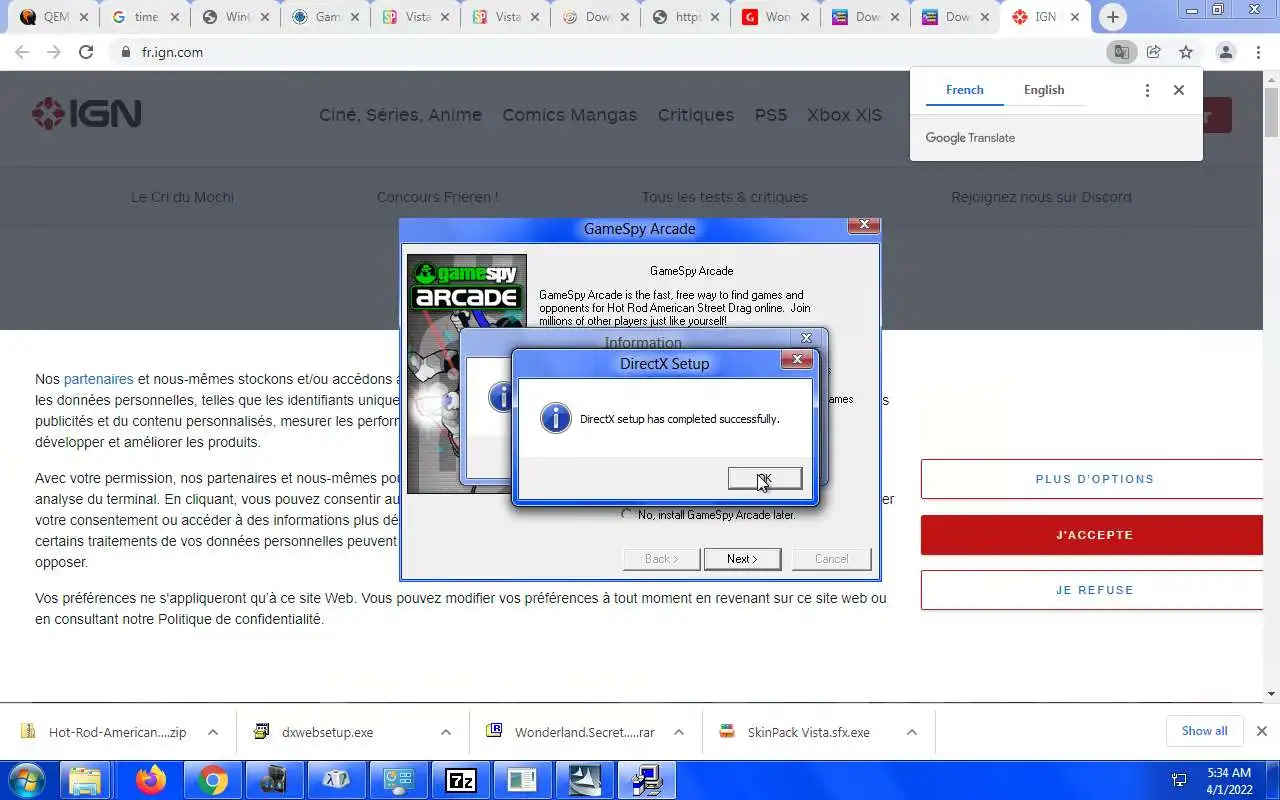Click Next in the GameSpy Arcade installer

click(742, 559)
